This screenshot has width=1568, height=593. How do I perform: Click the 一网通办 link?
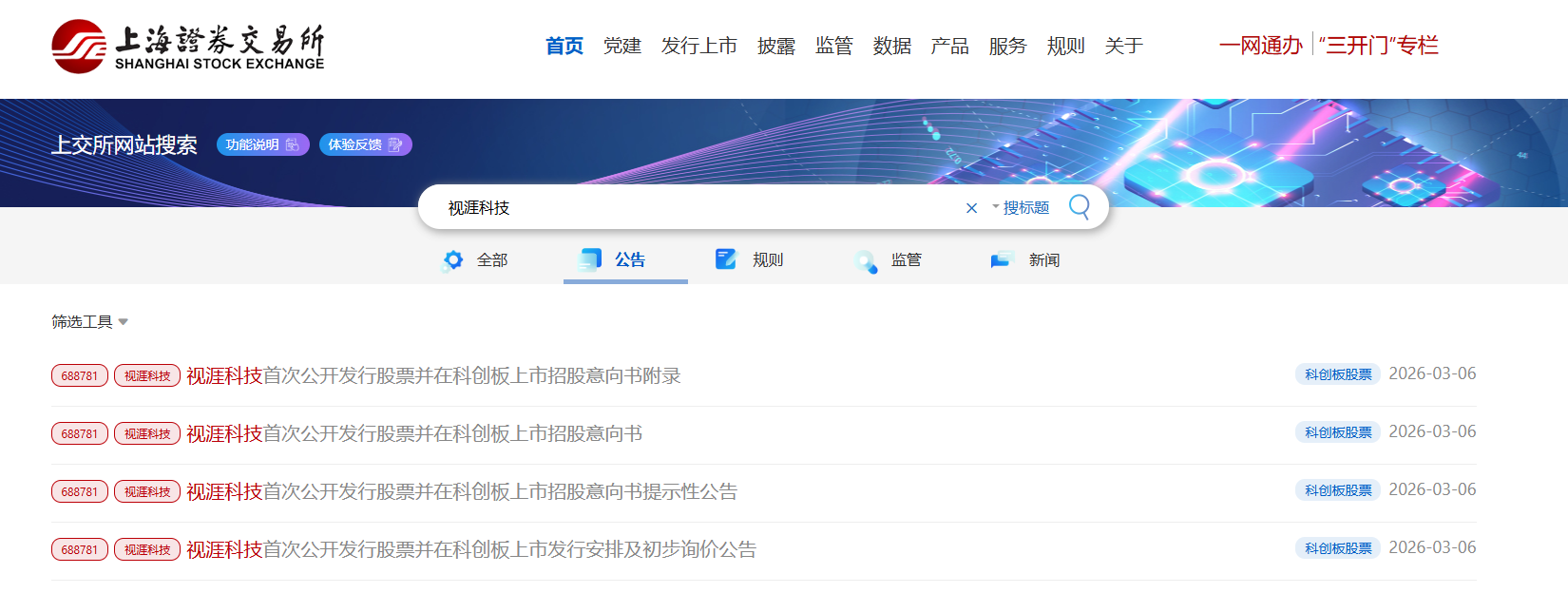(x=1261, y=45)
